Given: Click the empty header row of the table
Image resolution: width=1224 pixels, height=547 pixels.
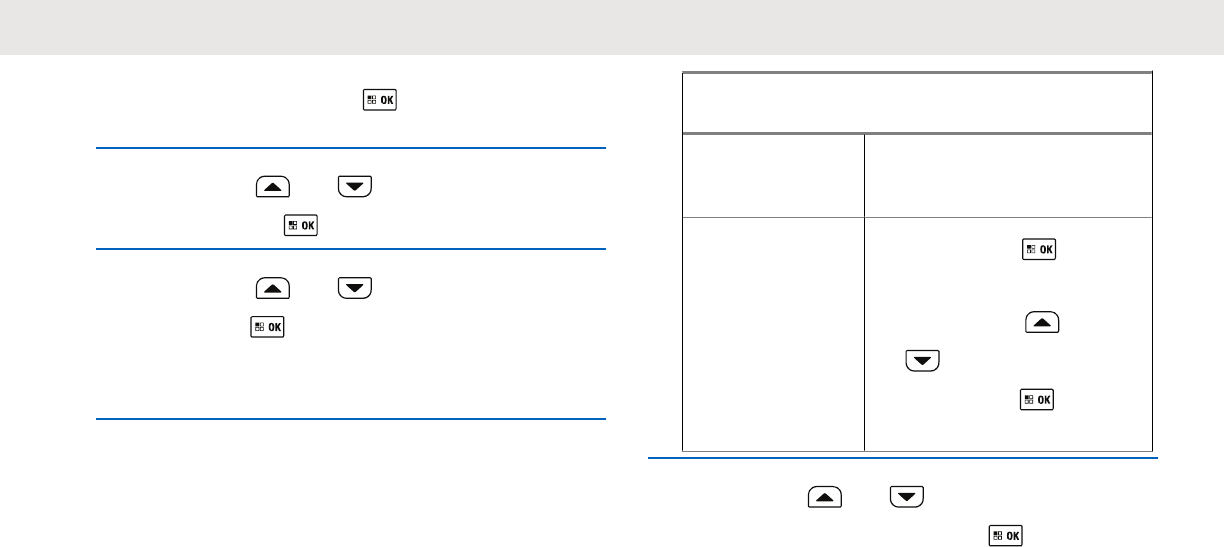Looking at the screenshot, I should (x=917, y=102).
